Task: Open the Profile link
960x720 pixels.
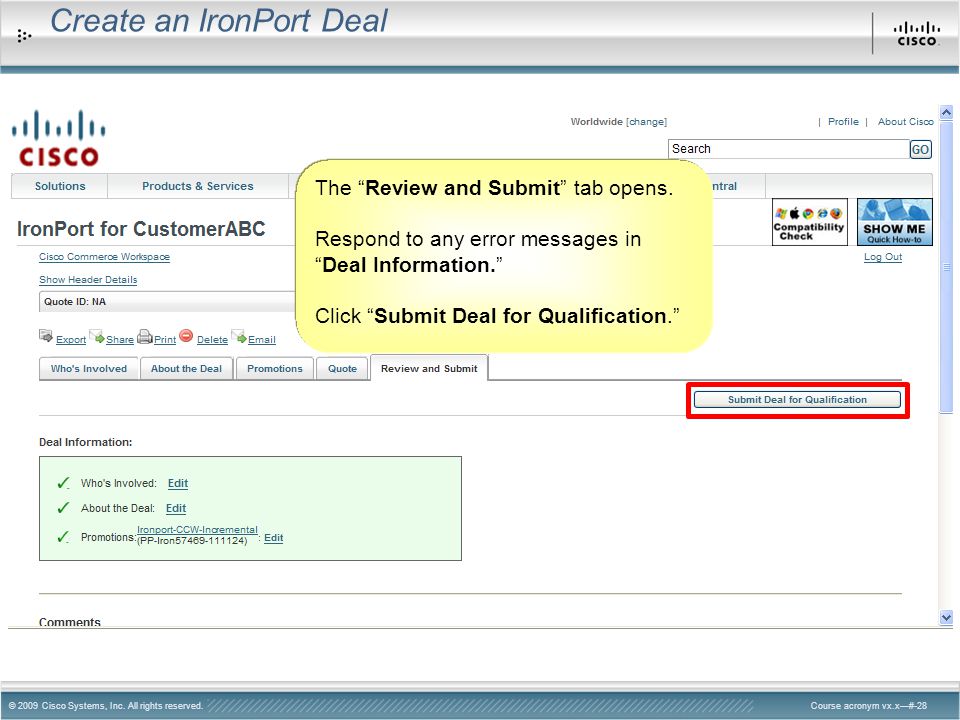Action: pyautogui.click(x=843, y=121)
